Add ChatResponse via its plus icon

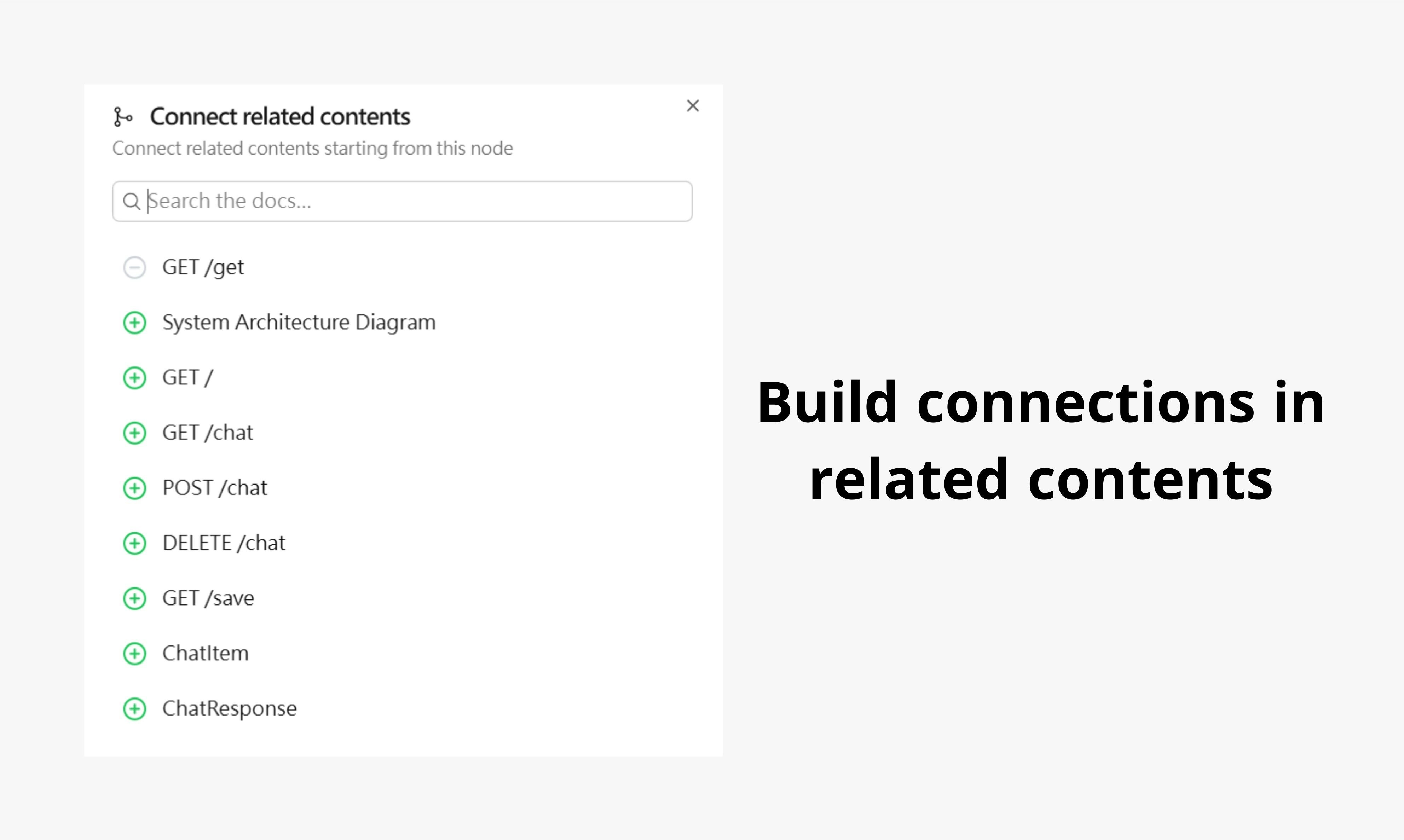coord(135,709)
